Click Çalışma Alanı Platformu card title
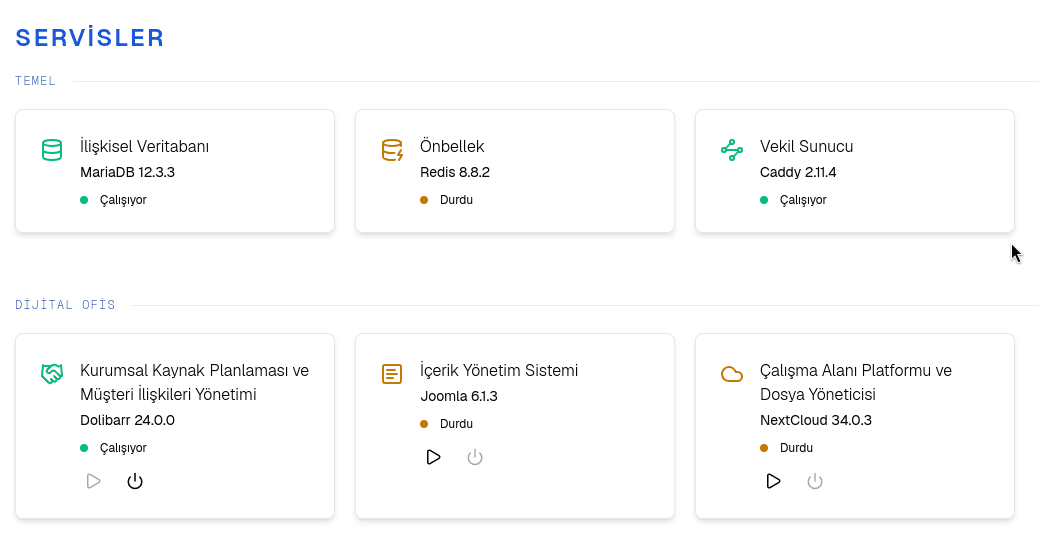 click(x=856, y=382)
